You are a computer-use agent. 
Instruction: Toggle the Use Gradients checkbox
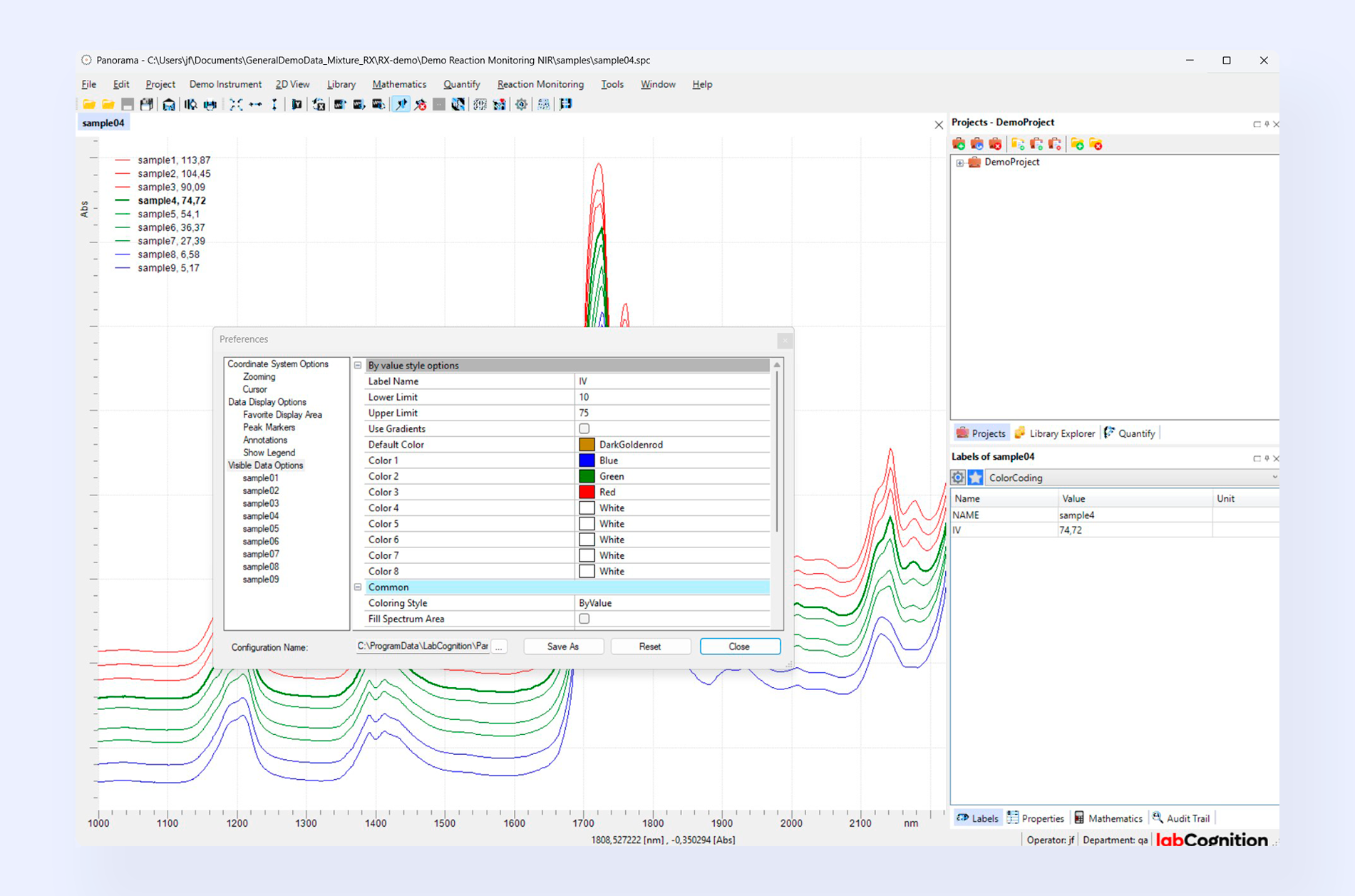(584, 428)
